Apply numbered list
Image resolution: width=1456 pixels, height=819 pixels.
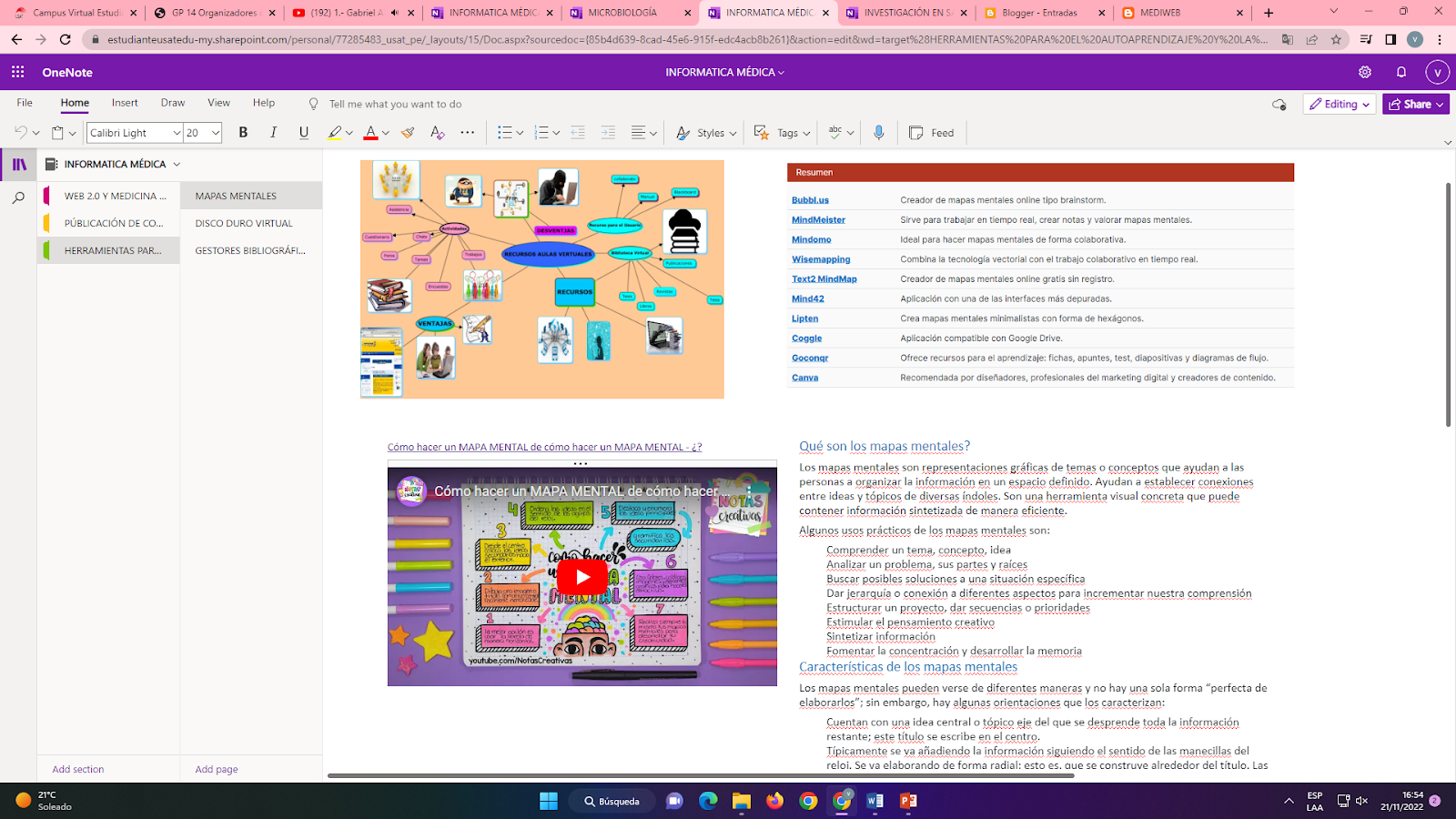point(541,133)
